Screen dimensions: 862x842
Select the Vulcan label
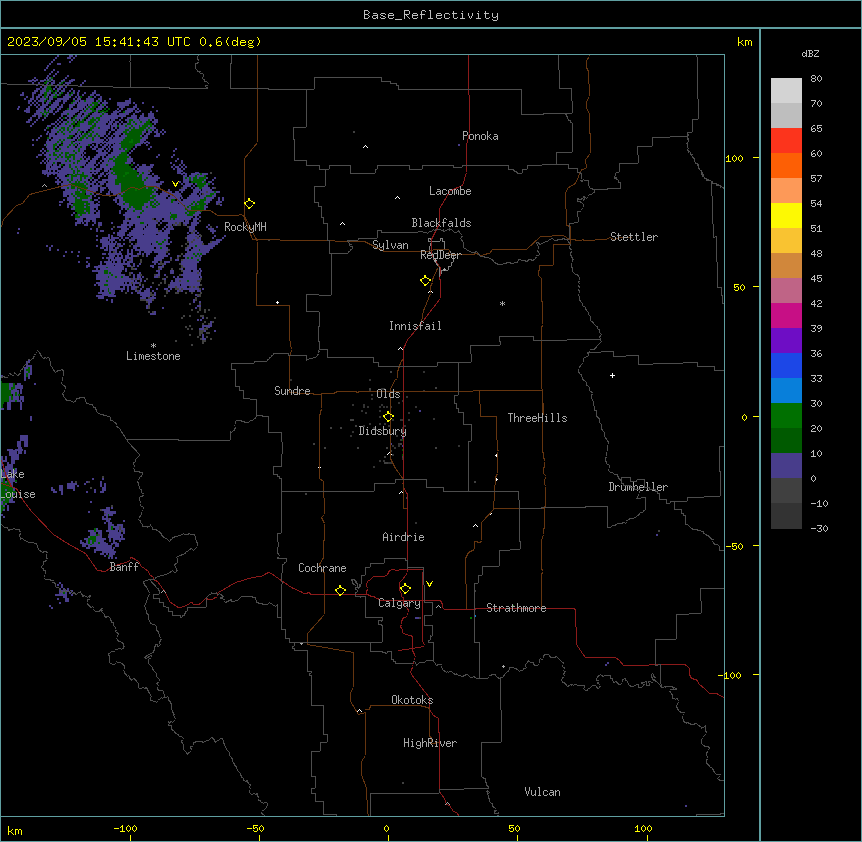[x=543, y=792]
